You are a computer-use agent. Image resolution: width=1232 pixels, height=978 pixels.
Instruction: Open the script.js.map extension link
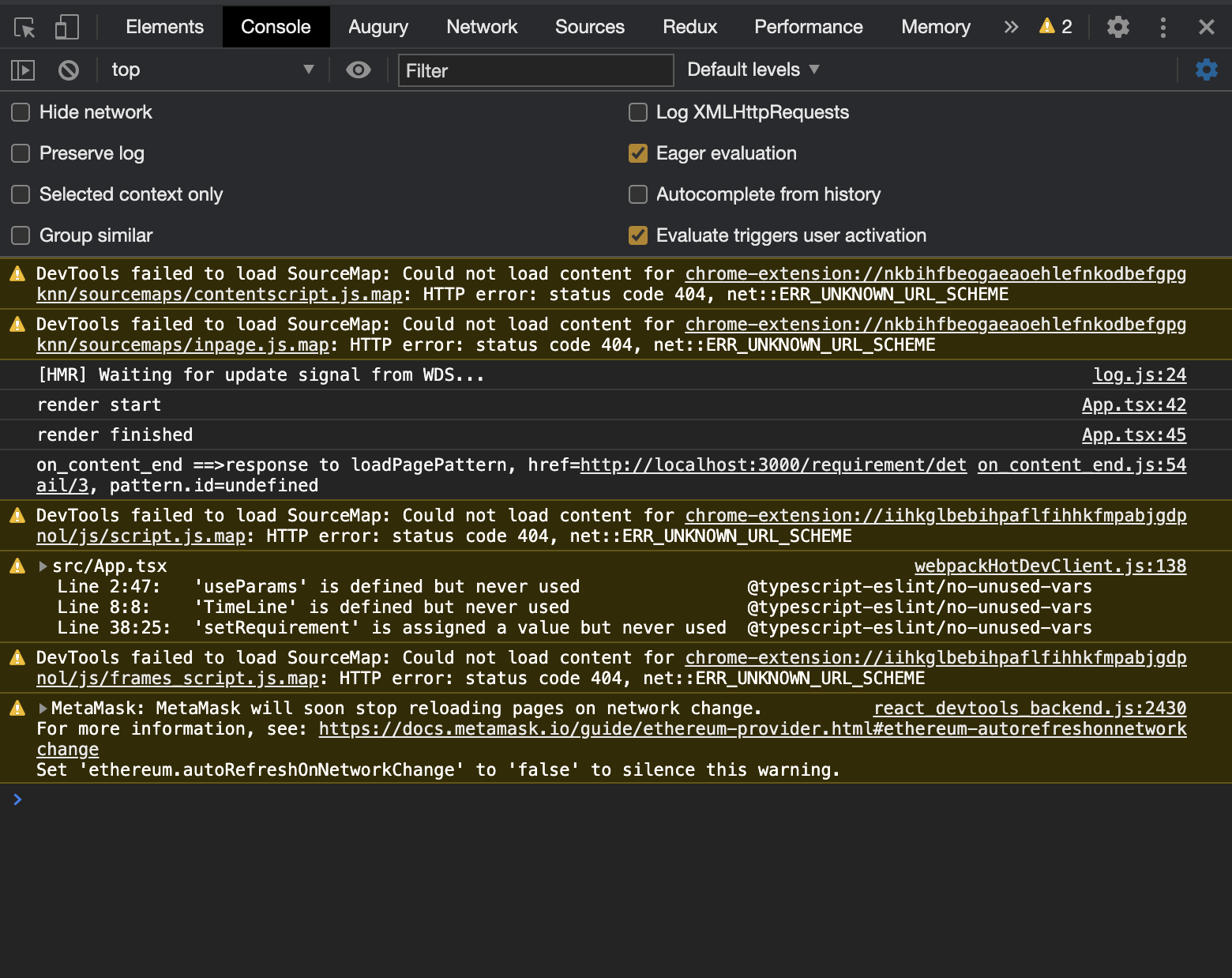[141, 536]
